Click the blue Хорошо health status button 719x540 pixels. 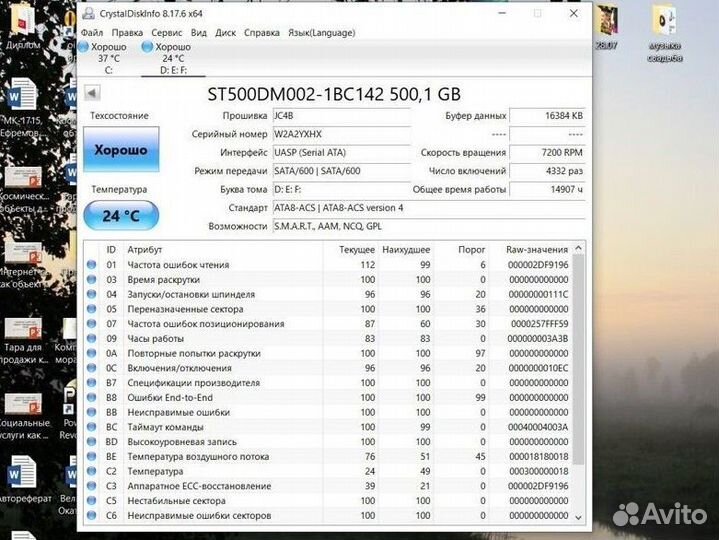[x=120, y=150]
